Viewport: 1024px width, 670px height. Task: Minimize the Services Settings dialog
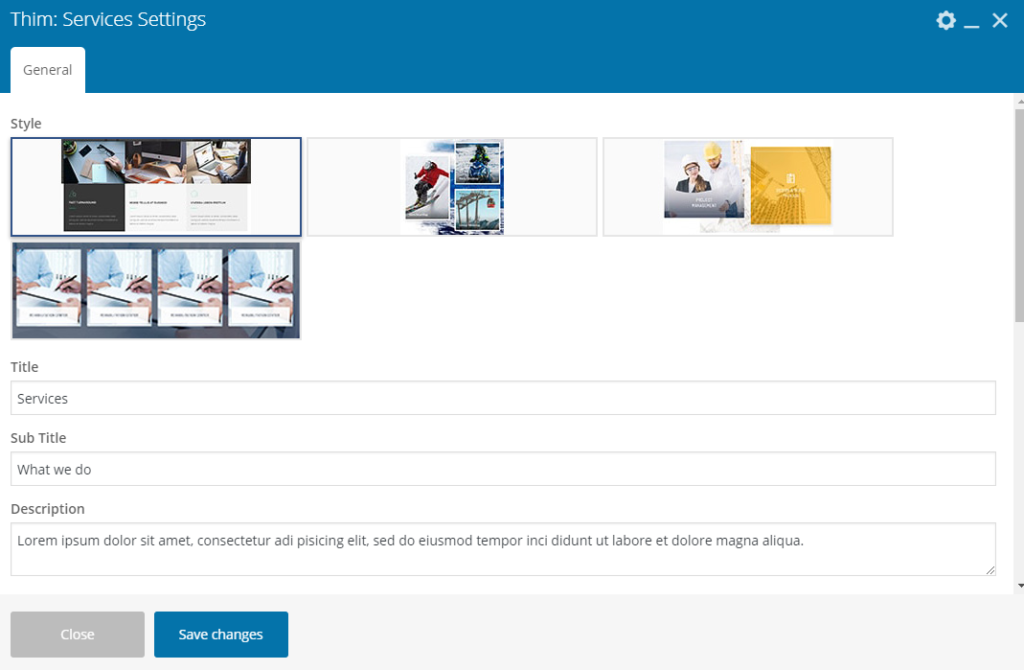[972, 20]
